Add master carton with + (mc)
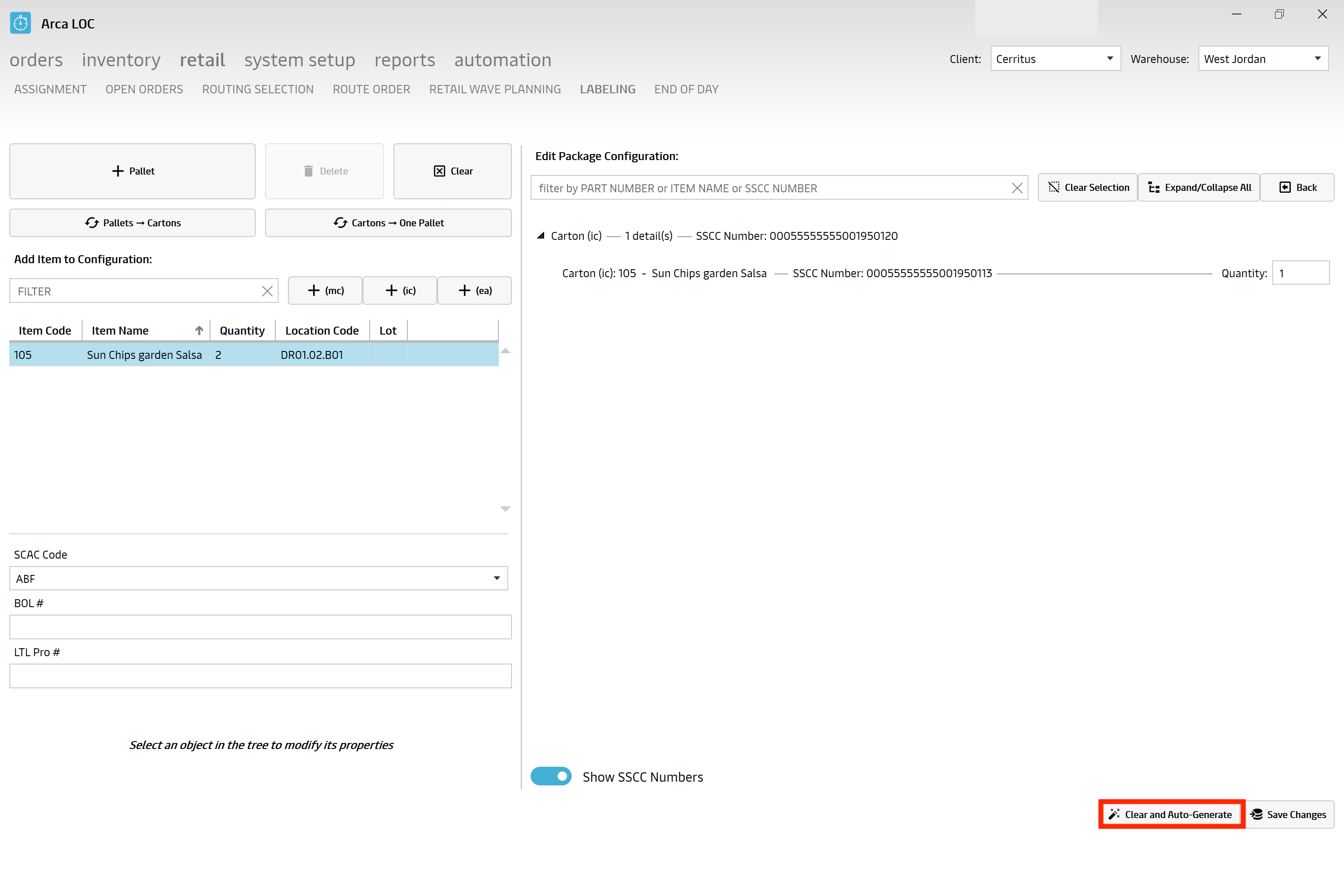 326,290
